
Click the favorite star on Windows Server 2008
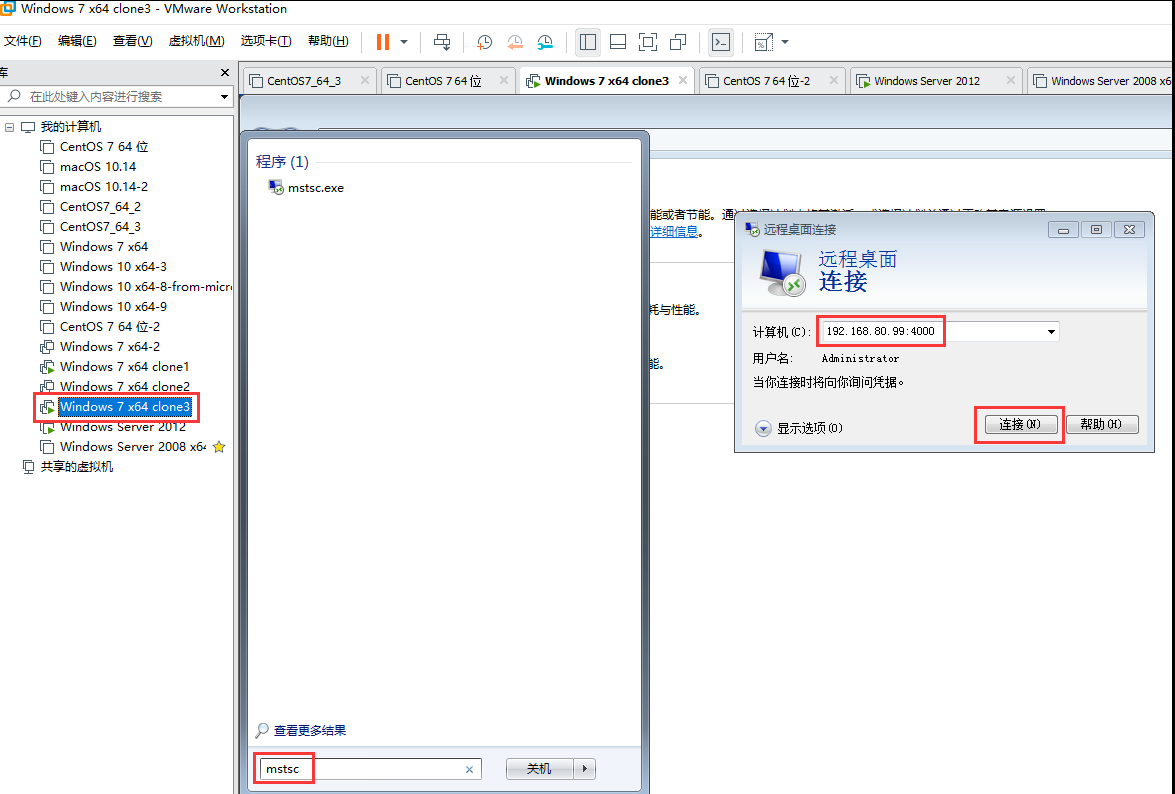[x=219, y=447]
